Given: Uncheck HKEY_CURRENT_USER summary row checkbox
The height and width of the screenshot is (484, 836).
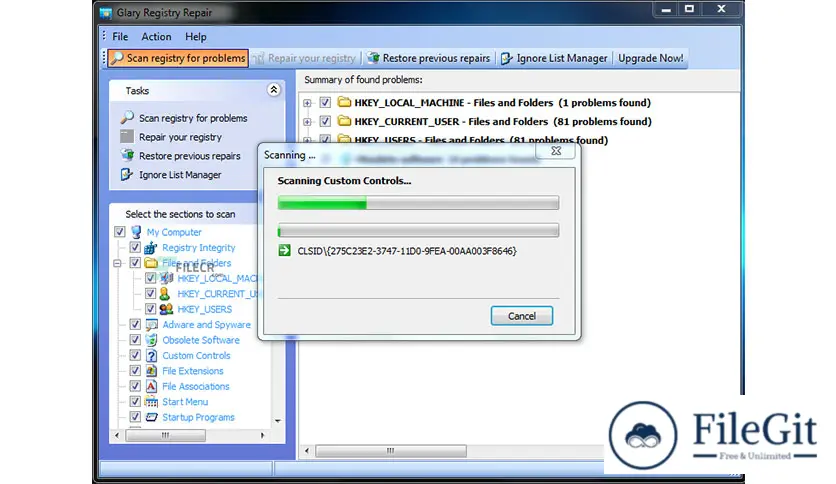Looking at the screenshot, I should pos(325,122).
